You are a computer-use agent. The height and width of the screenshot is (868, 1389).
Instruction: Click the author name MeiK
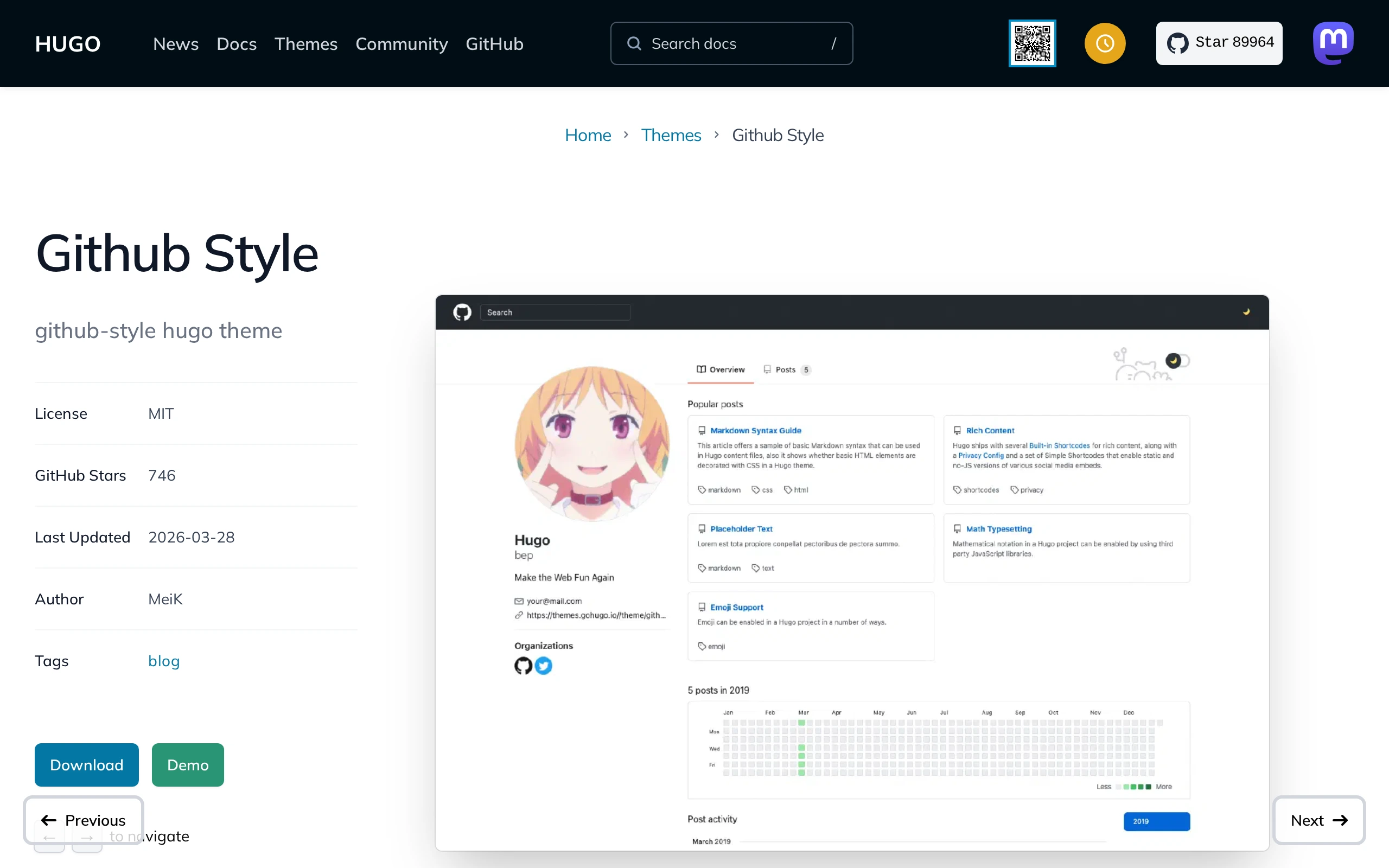(165, 599)
